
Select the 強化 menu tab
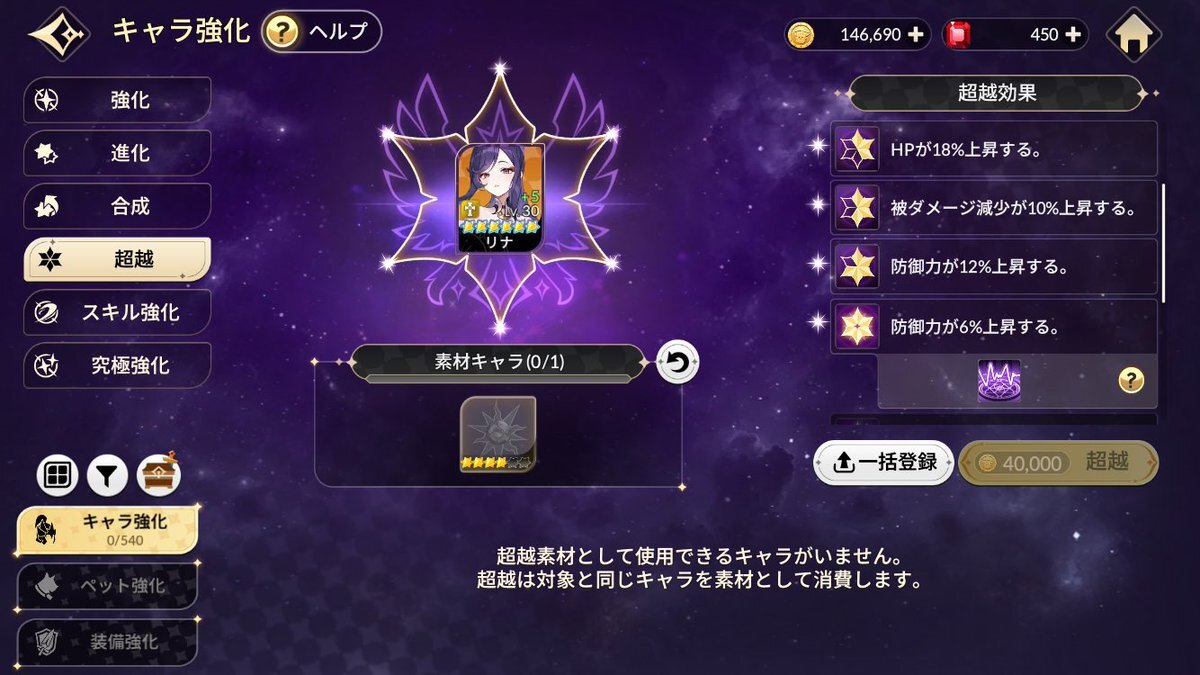(x=118, y=100)
